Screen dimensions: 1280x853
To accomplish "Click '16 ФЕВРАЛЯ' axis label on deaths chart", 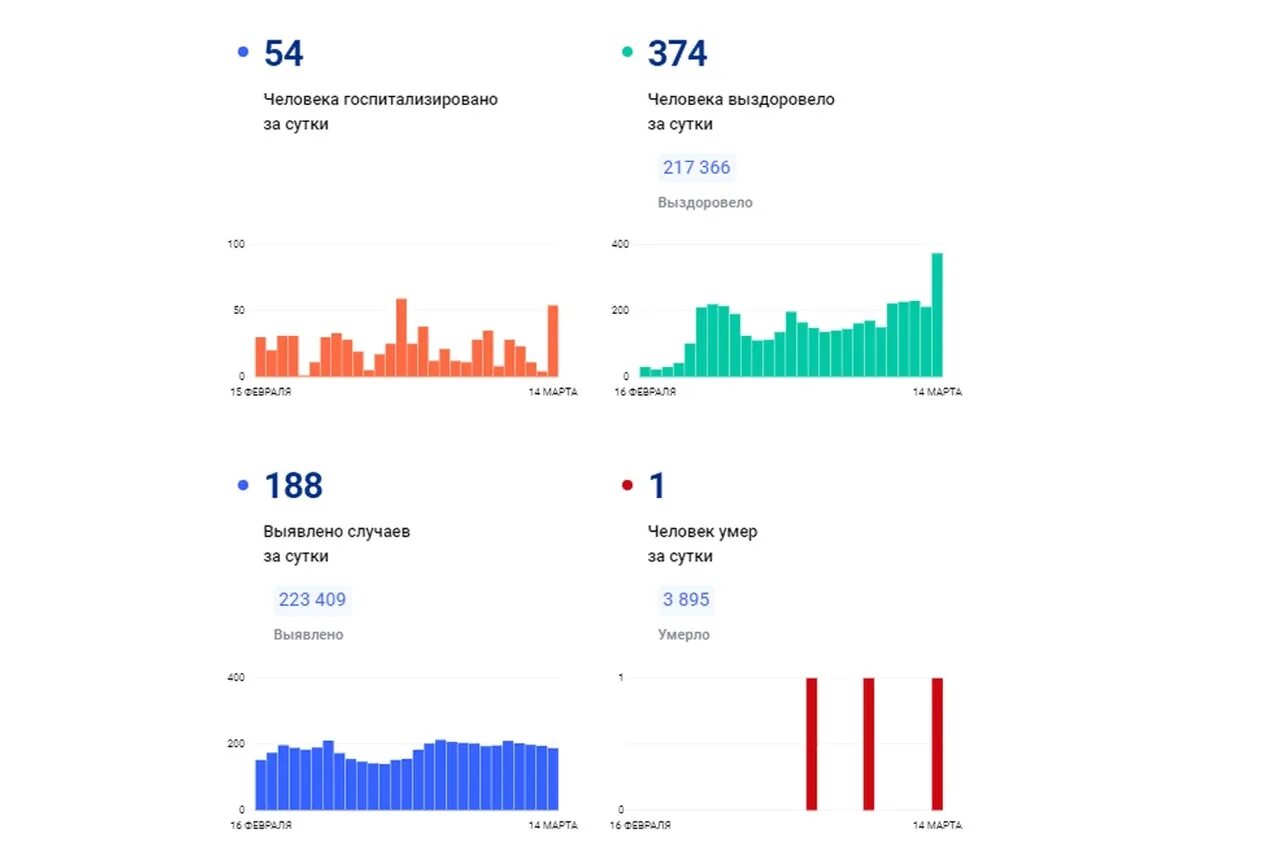I will point(641,825).
